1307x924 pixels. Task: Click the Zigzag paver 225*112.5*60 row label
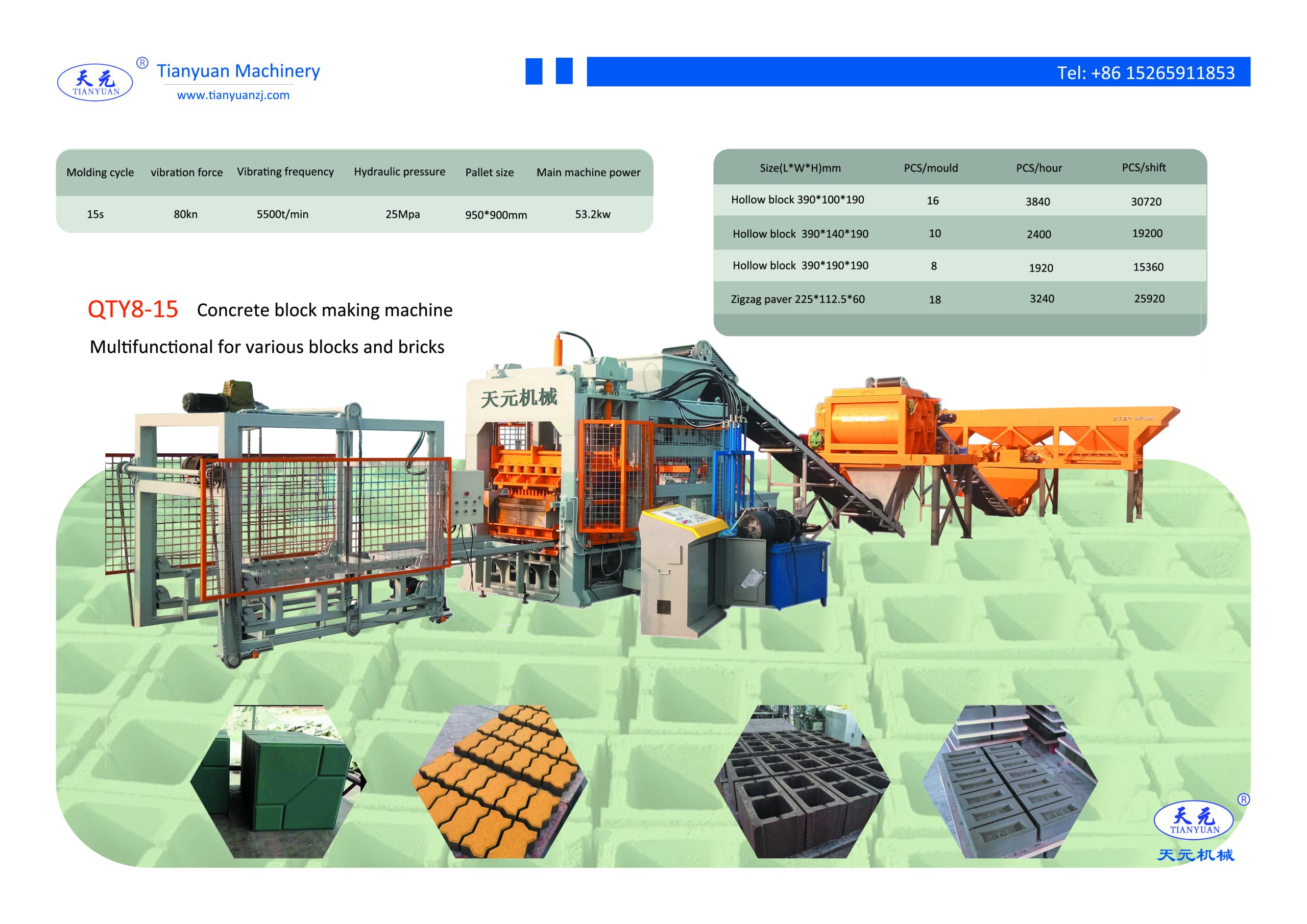pos(797,300)
